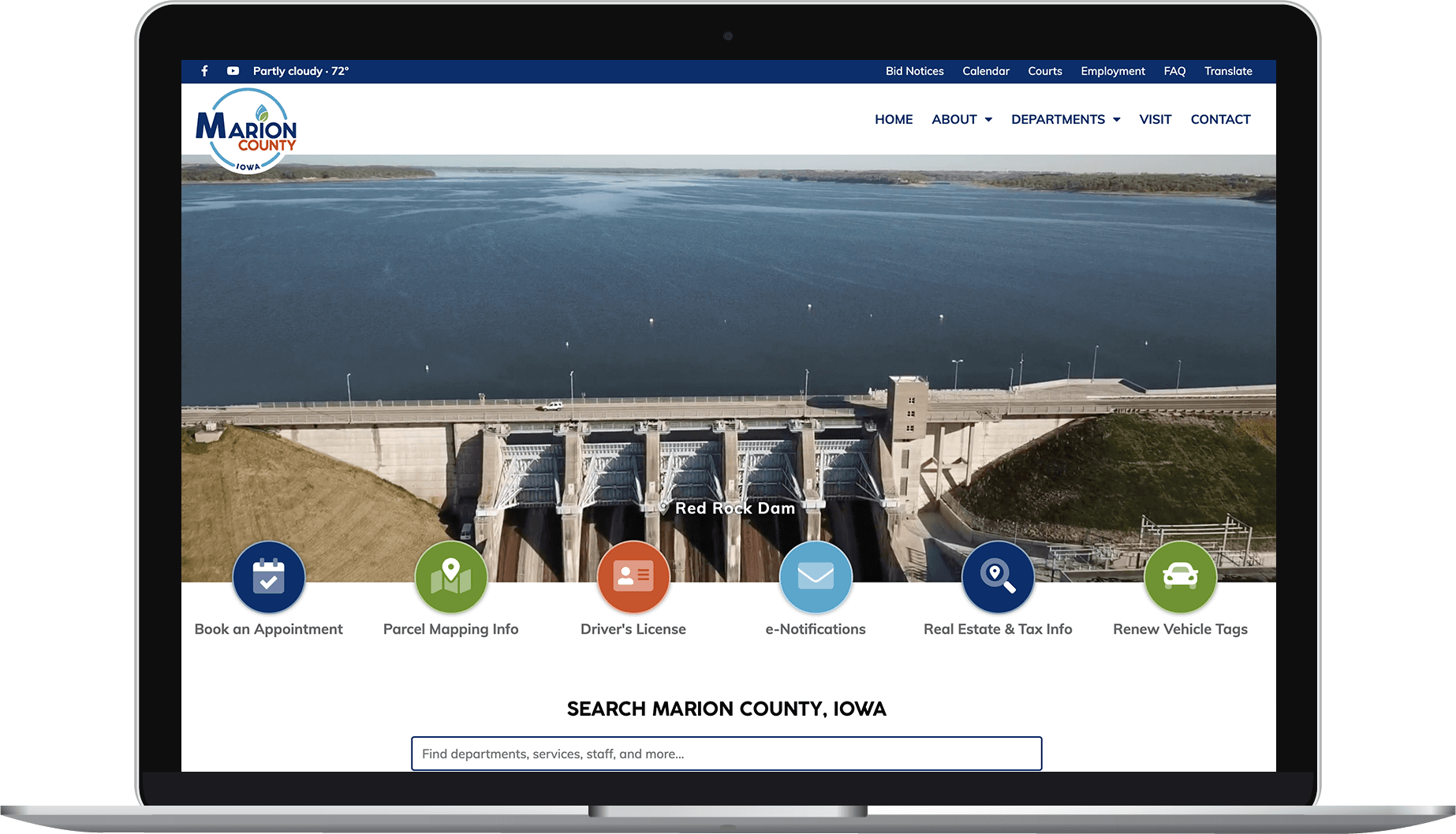This screenshot has width=1456, height=834.
Task: Open the Translate option
Action: [1227, 71]
